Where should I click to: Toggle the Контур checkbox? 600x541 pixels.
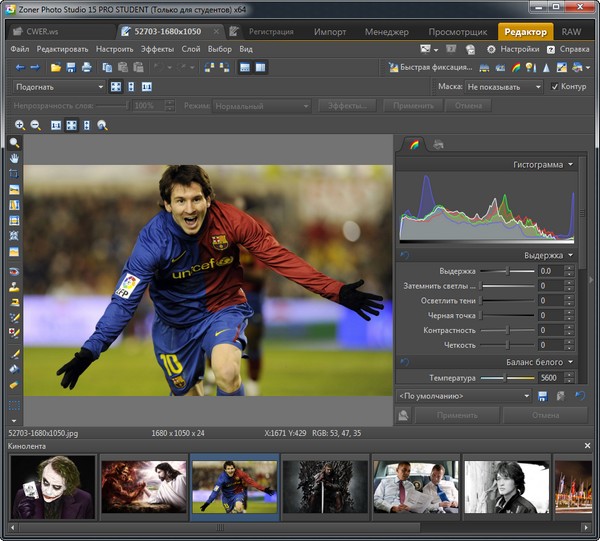pos(554,87)
